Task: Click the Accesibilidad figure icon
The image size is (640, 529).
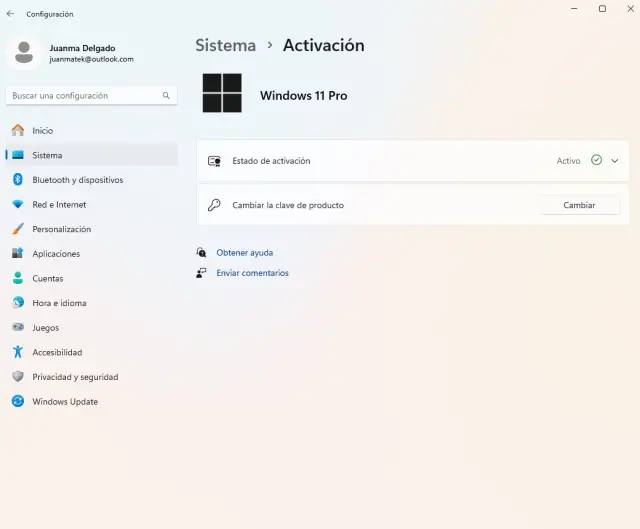Action: coord(17,352)
